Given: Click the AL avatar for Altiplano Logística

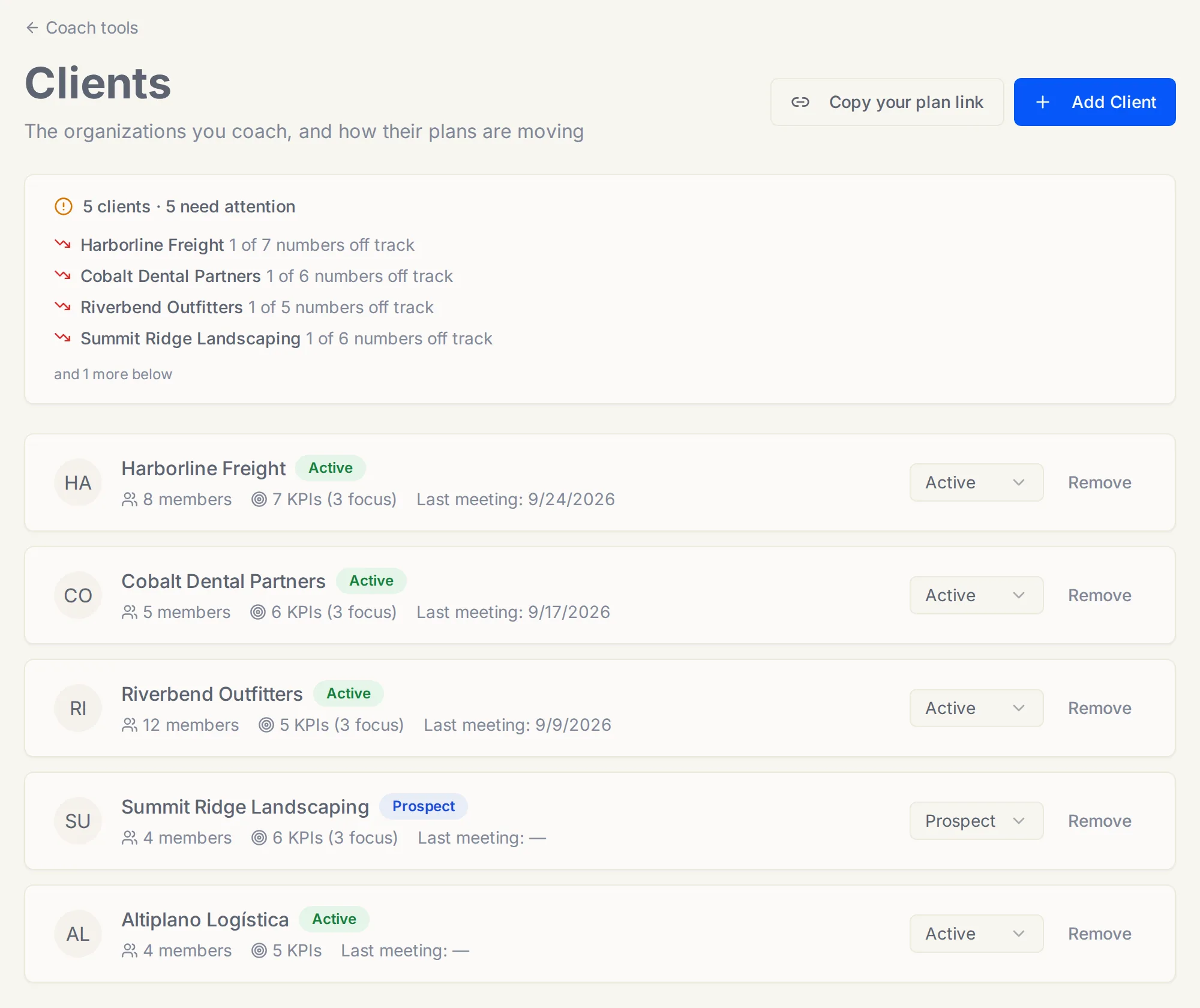Looking at the screenshot, I should tap(78, 934).
